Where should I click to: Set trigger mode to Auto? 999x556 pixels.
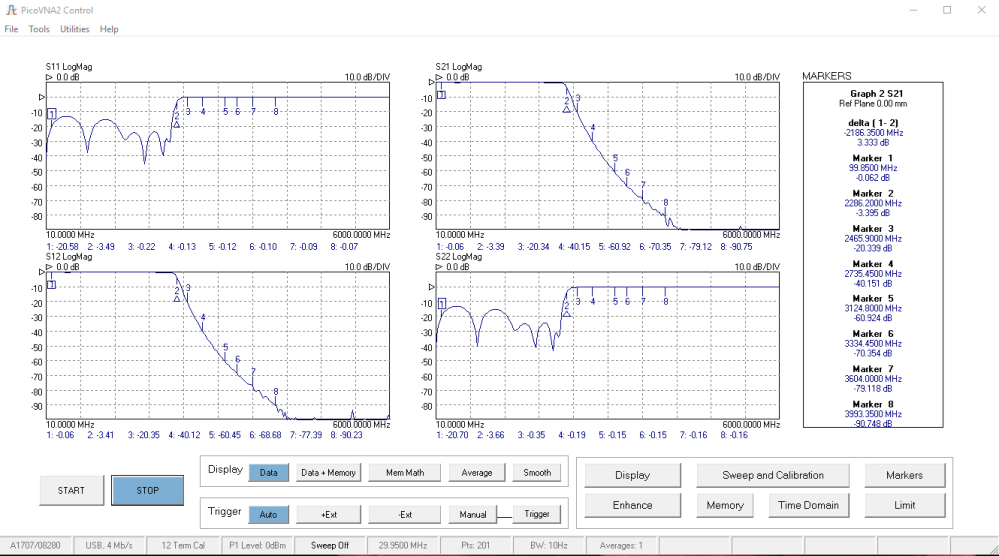(x=268, y=514)
